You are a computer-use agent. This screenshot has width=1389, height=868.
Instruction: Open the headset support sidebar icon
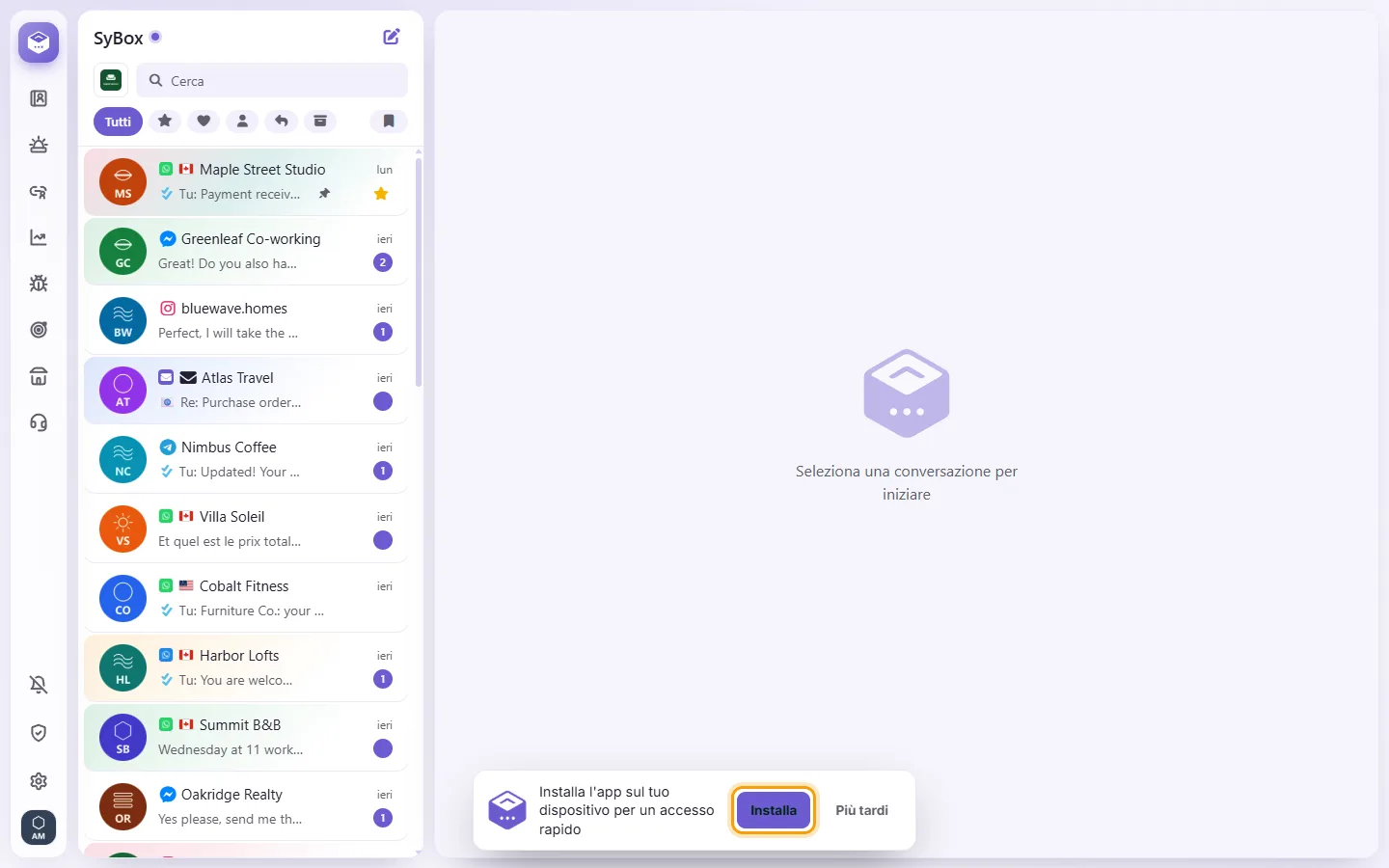pyautogui.click(x=39, y=422)
